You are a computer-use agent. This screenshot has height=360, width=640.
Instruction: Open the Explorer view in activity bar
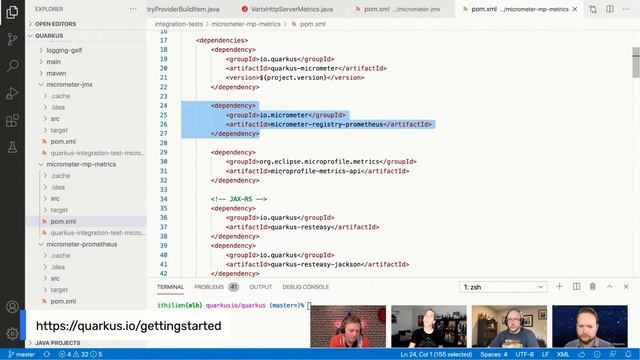point(12,12)
